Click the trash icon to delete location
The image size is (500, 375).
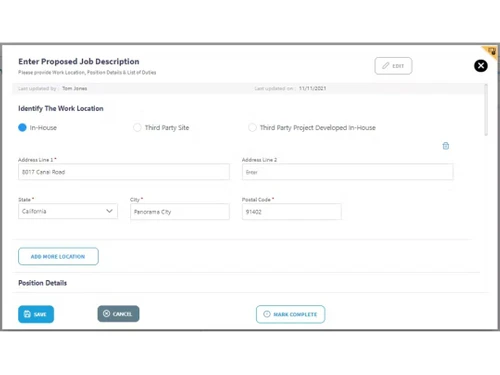[x=445, y=146]
